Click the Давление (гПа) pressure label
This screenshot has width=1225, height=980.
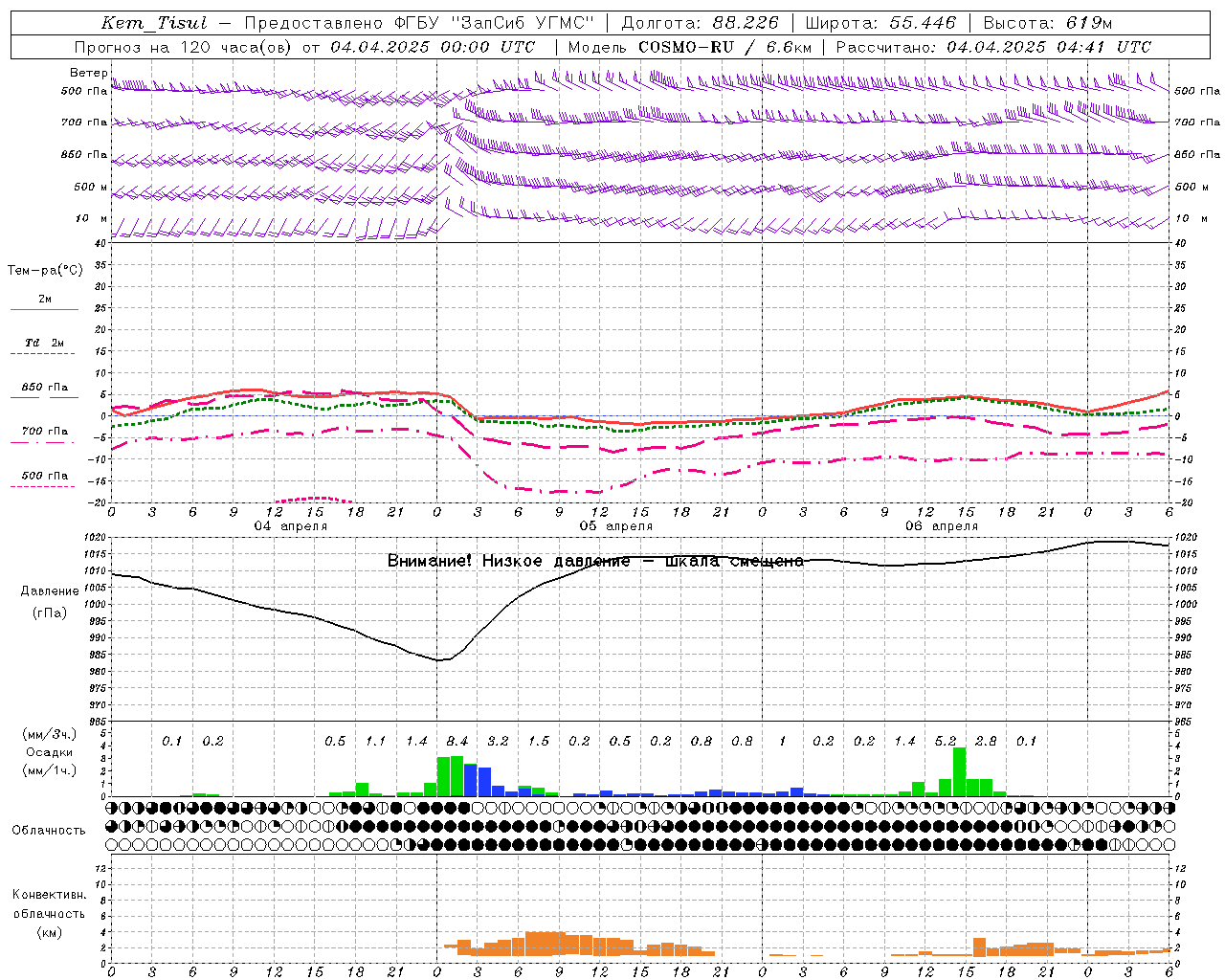(x=50, y=602)
